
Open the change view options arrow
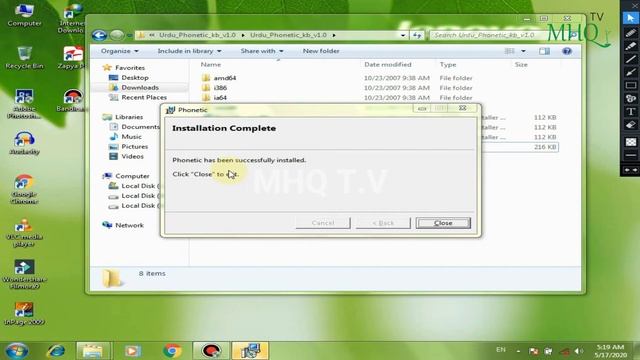pyautogui.click(x=523, y=51)
